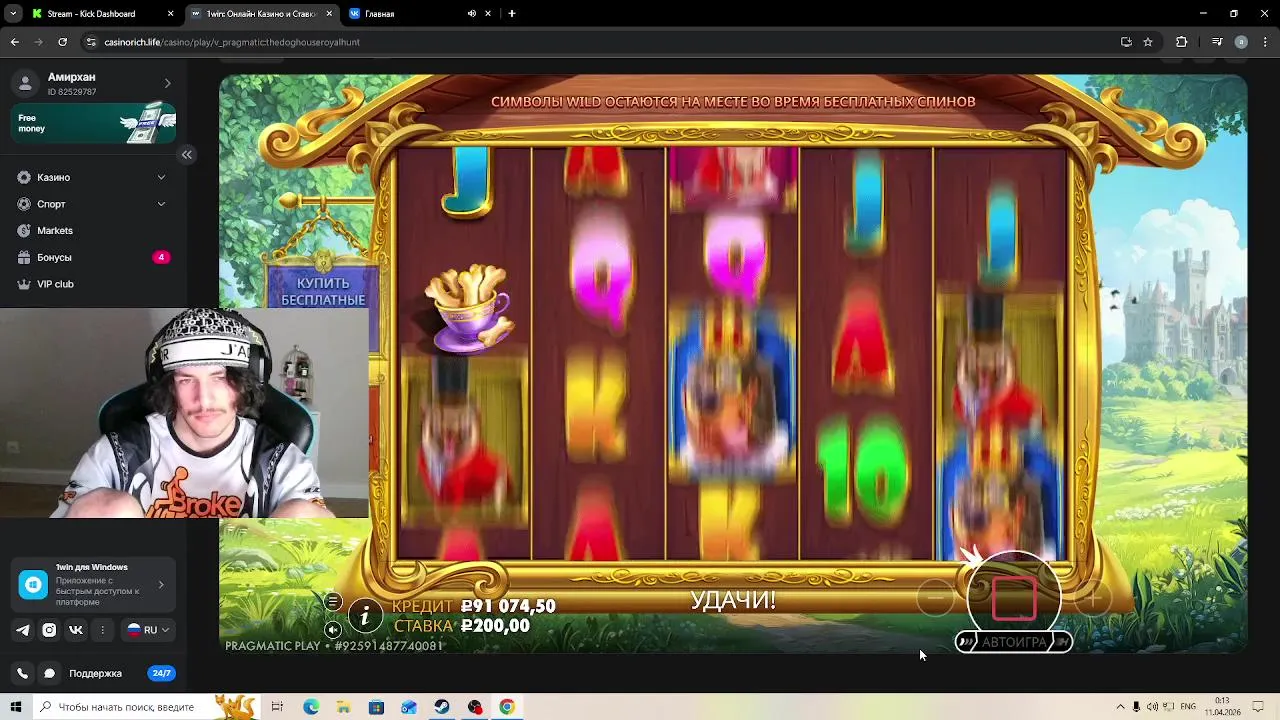Open the 1win для Windows app promo
Image resolution: width=1280 pixels, height=720 pixels.
point(94,585)
